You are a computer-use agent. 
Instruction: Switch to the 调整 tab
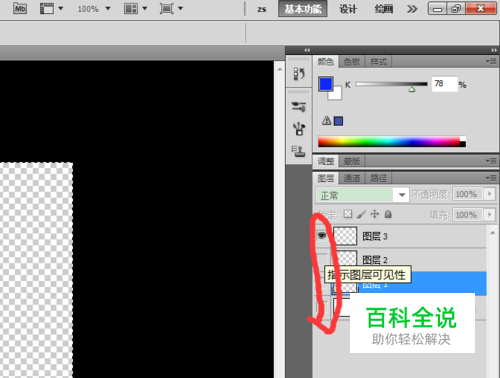click(x=326, y=161)
